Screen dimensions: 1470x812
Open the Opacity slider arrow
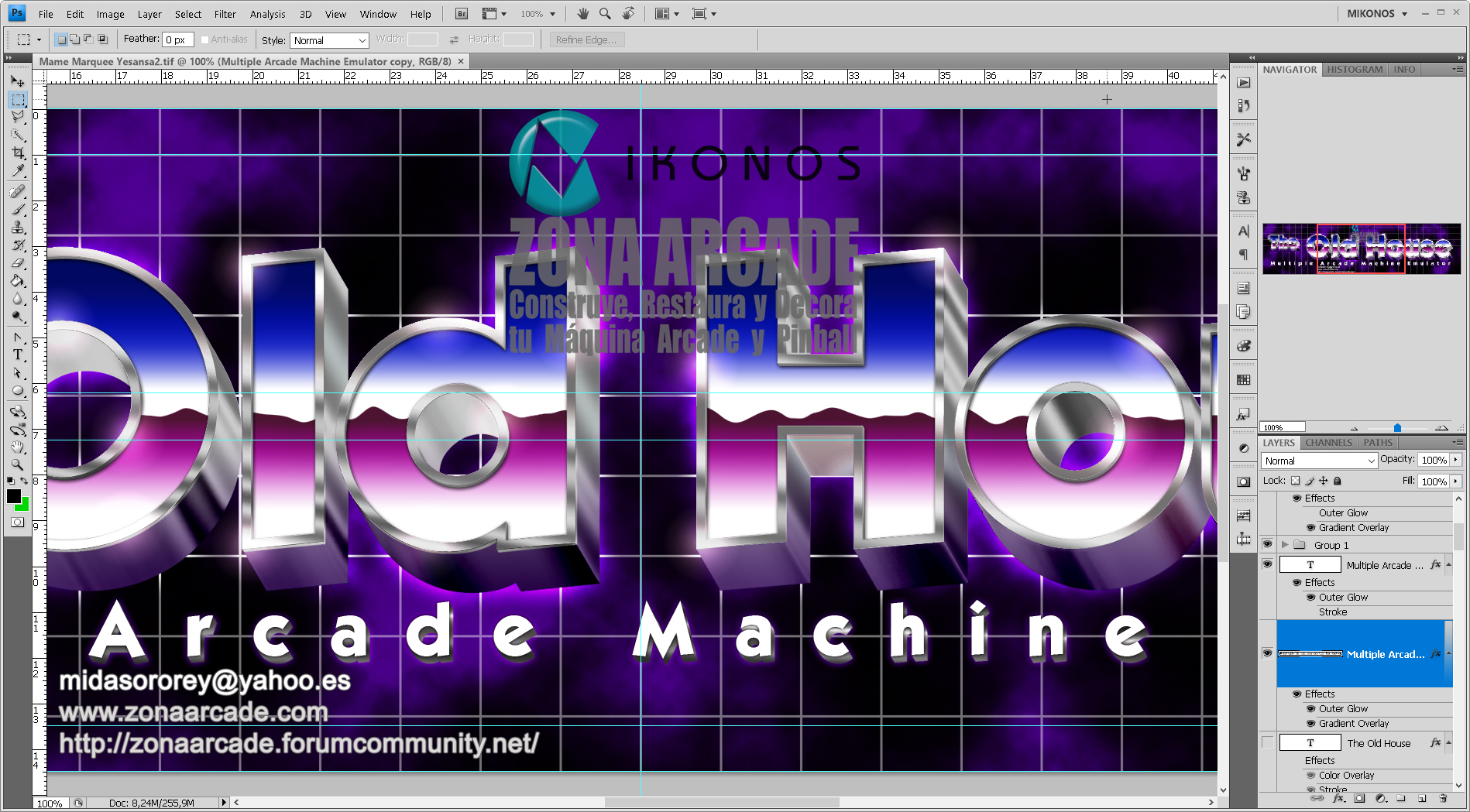click(1456, 460)
